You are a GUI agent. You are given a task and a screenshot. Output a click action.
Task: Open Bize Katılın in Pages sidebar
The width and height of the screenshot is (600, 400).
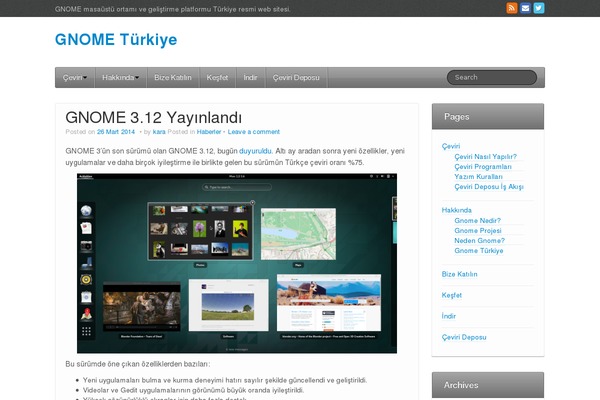[x=459, y=274]
